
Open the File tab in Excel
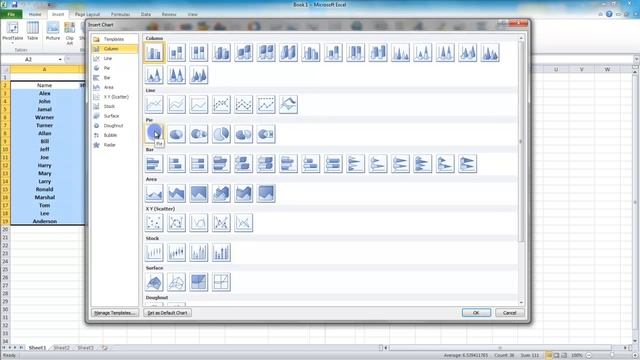point(11,14)
